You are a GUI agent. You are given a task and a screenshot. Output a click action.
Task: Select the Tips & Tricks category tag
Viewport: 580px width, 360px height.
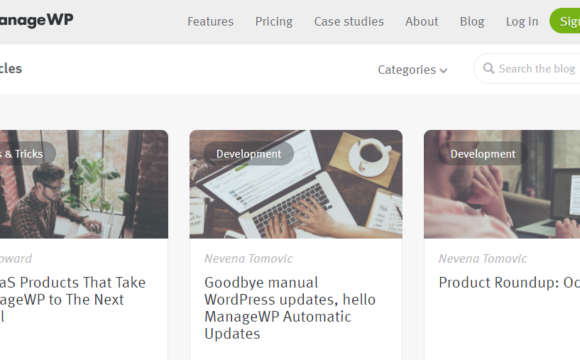coord(28,154)
